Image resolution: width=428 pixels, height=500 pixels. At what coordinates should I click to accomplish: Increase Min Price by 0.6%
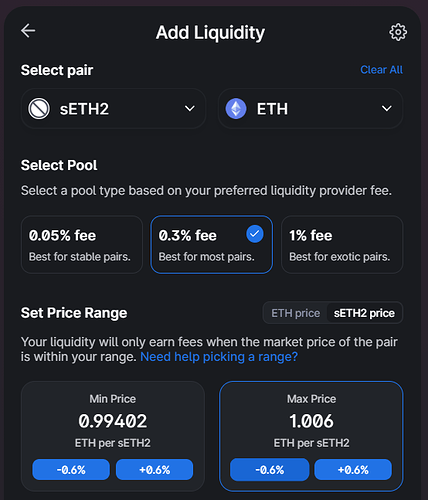click(155, 470)
